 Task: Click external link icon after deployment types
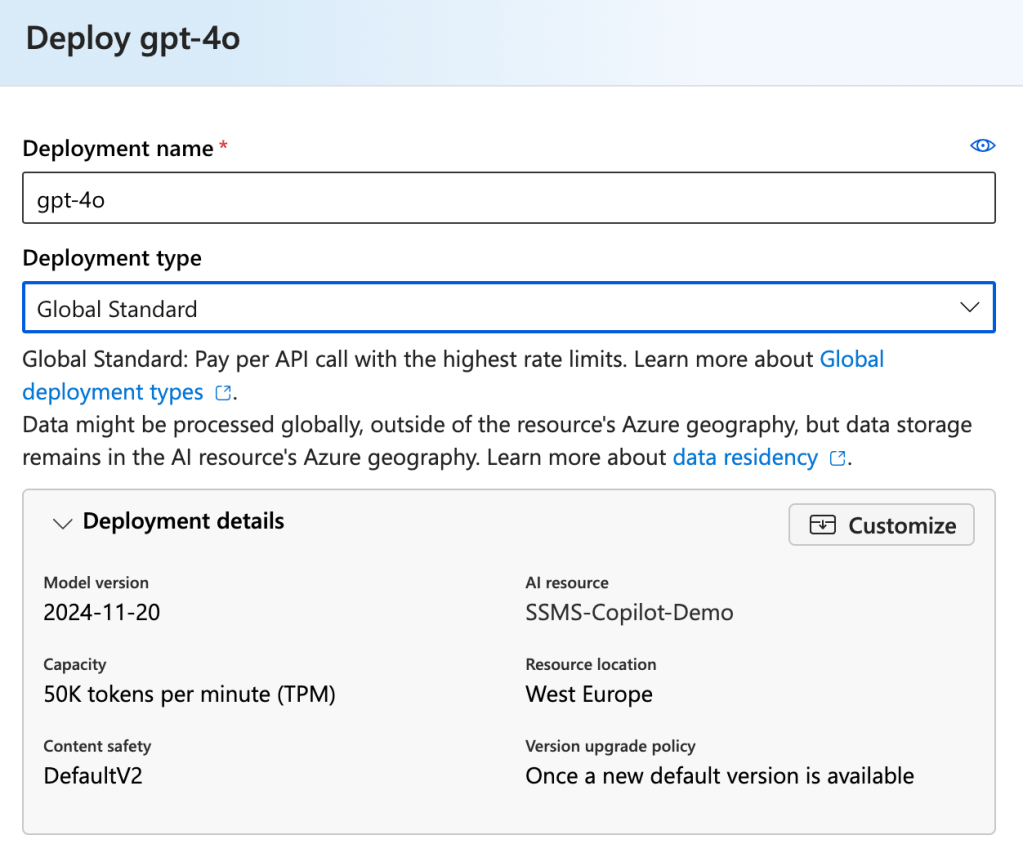tap(224, 392)
